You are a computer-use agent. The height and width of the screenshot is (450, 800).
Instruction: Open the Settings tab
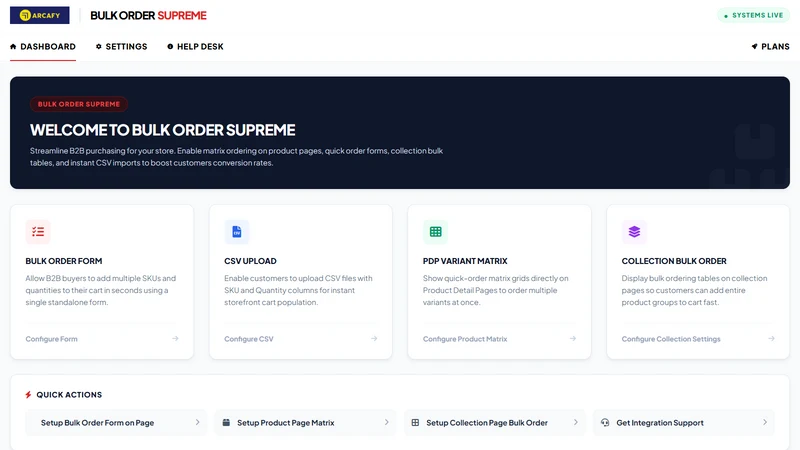tap(121, 46)
